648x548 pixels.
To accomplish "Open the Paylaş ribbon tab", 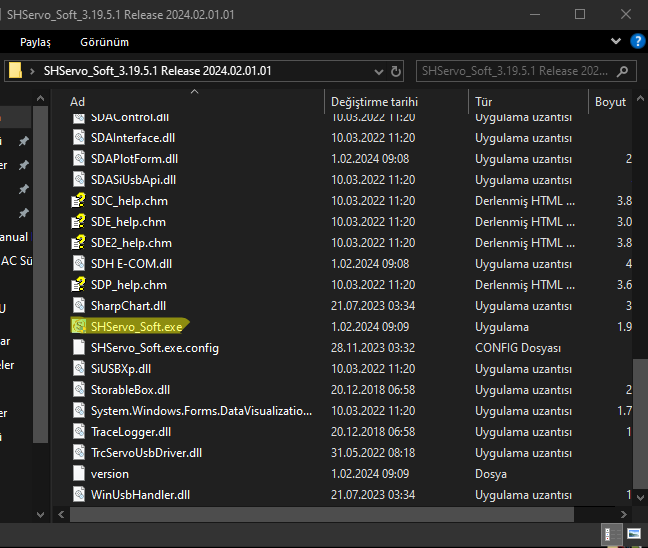I will (35, 42).
